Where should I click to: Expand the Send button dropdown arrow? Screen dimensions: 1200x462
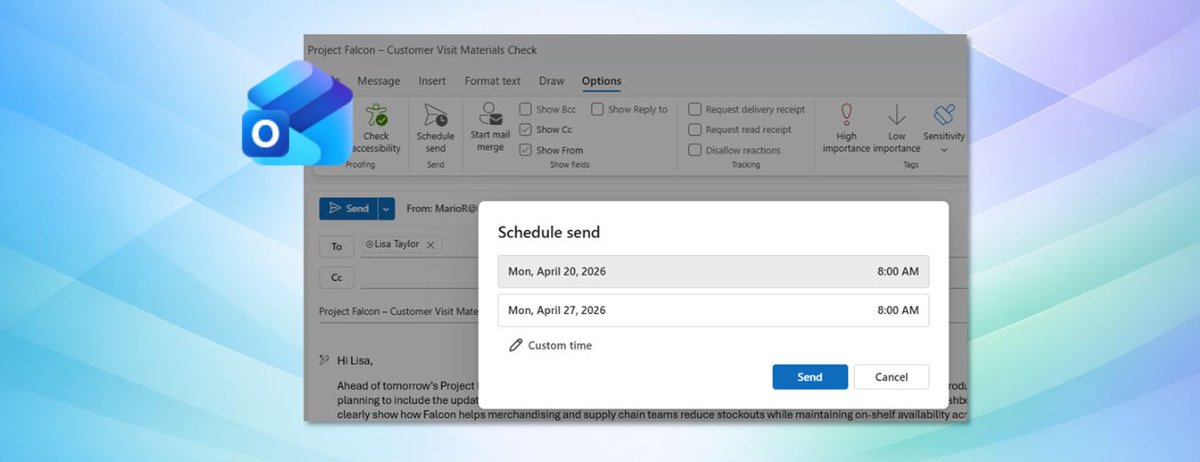pos(387,208)
